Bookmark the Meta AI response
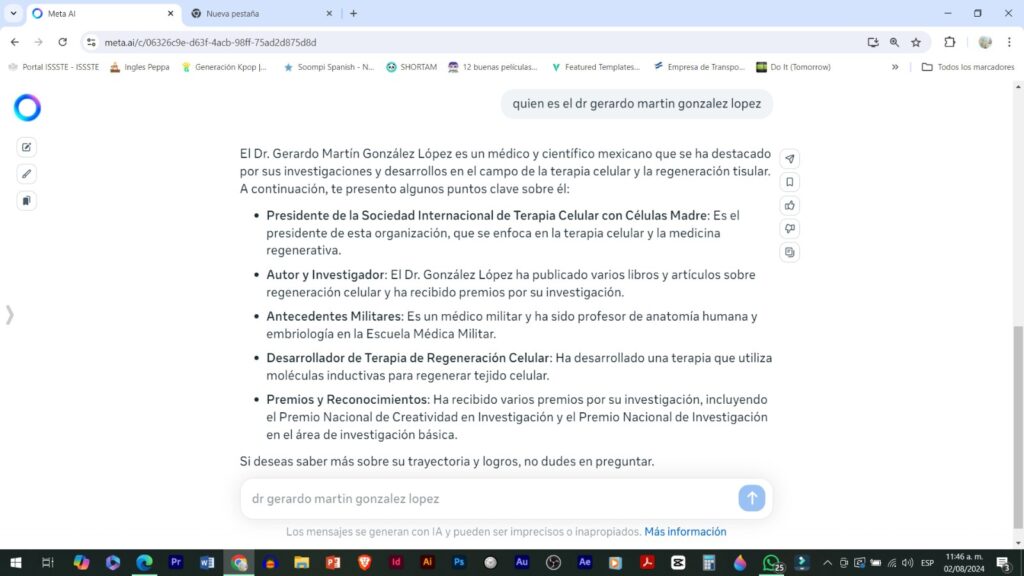The image size is (1024, 576). (790, 182)
